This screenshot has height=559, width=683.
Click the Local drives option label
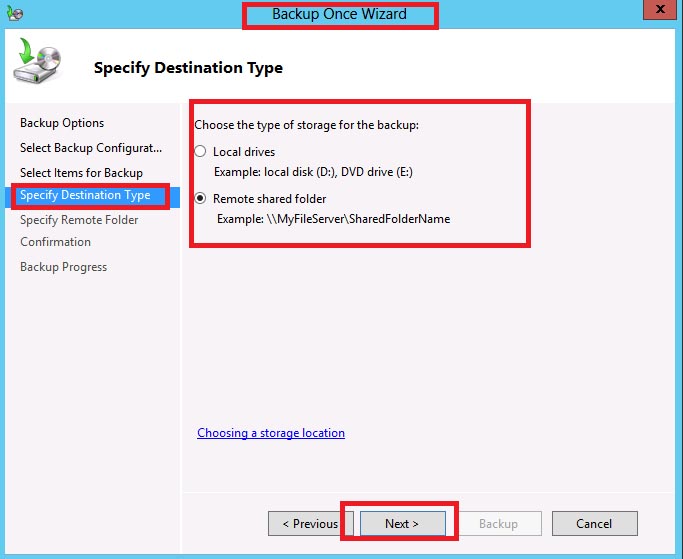coord(244,152)
